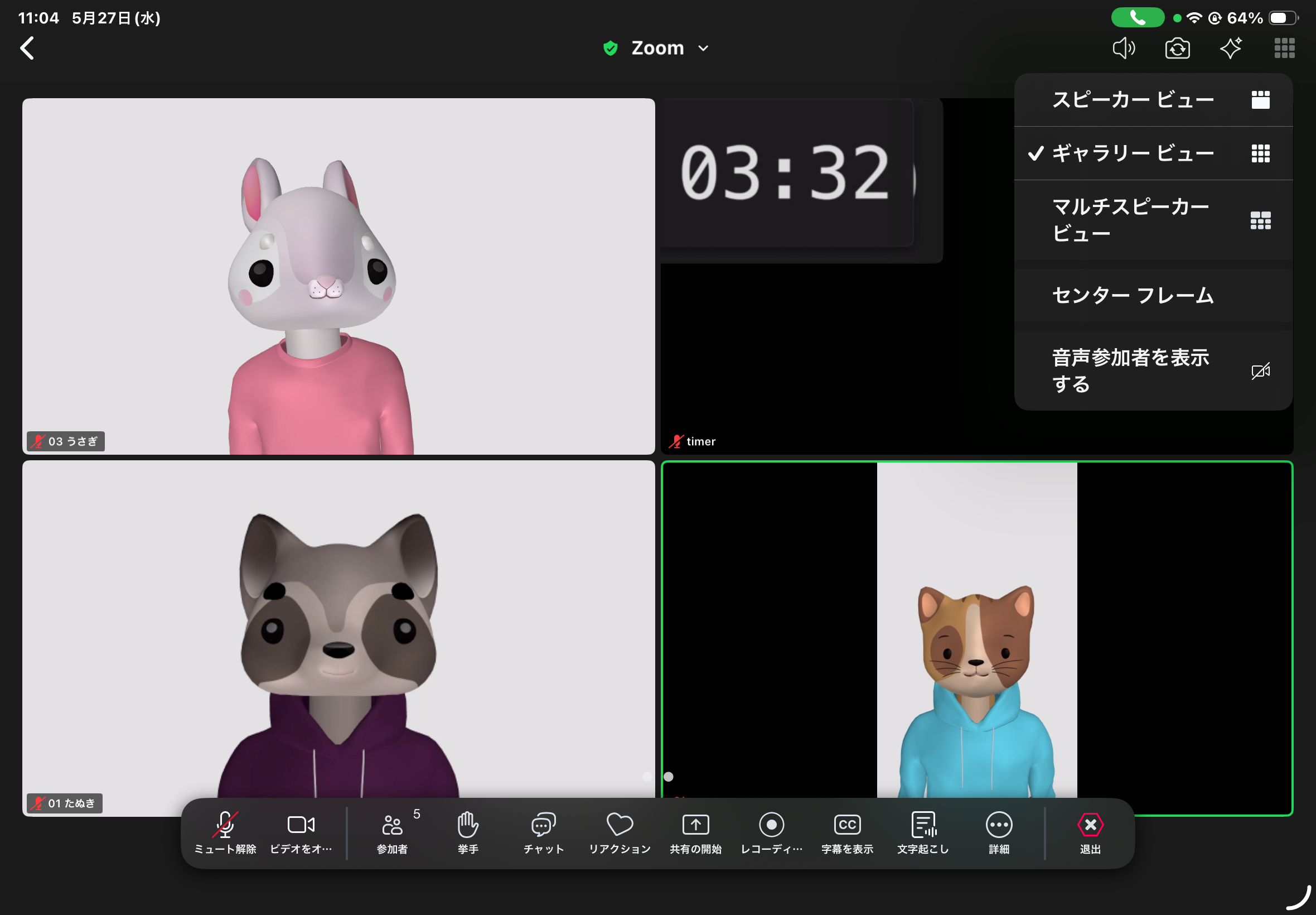Open the AI Companion sparkle icon
The image size is (1316, 915).
(x=1231, y=48)
